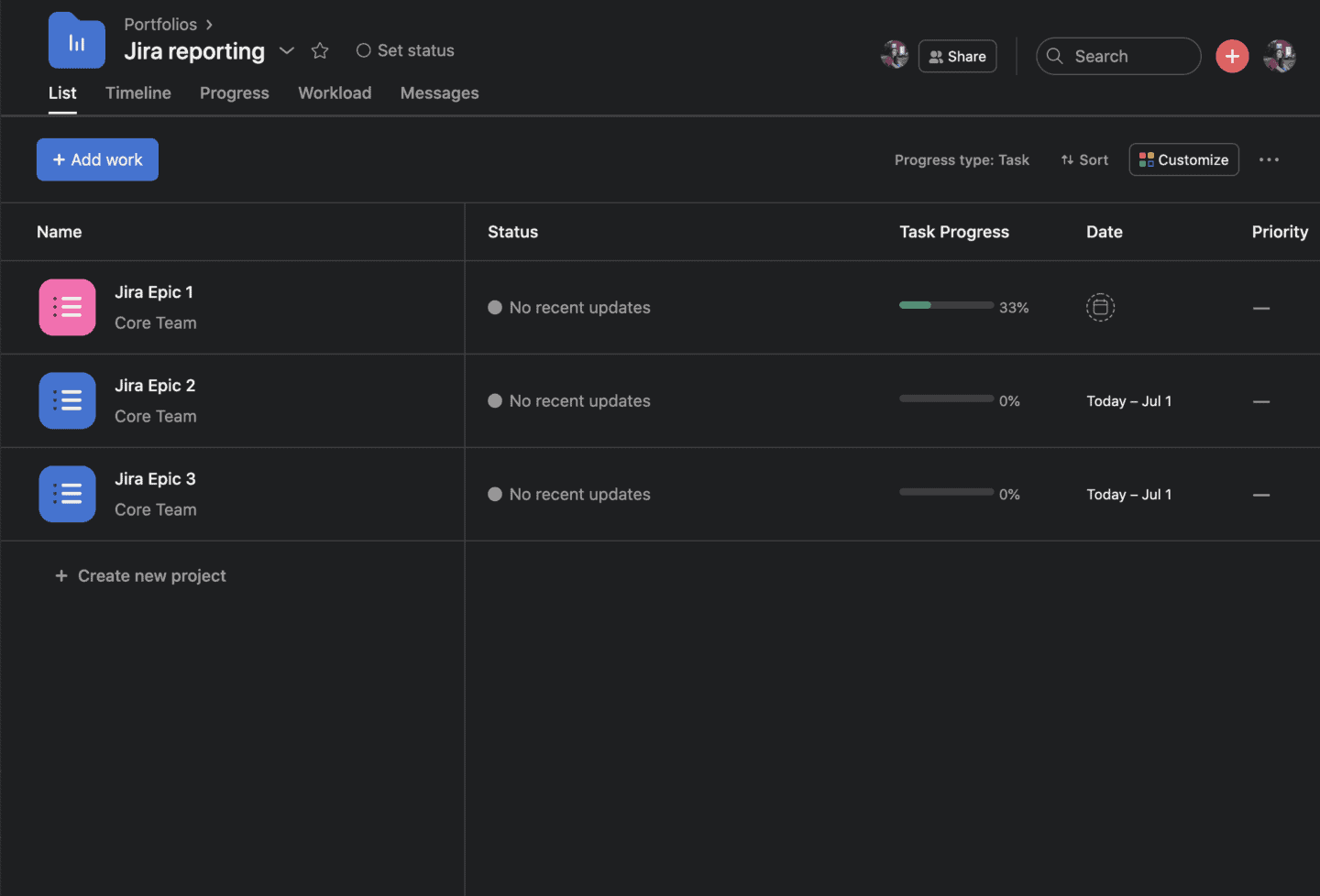Change the Progress type: Task setting
This screenshot has height=896, width=1320.
pyautogui.click(x=962, y=159)
